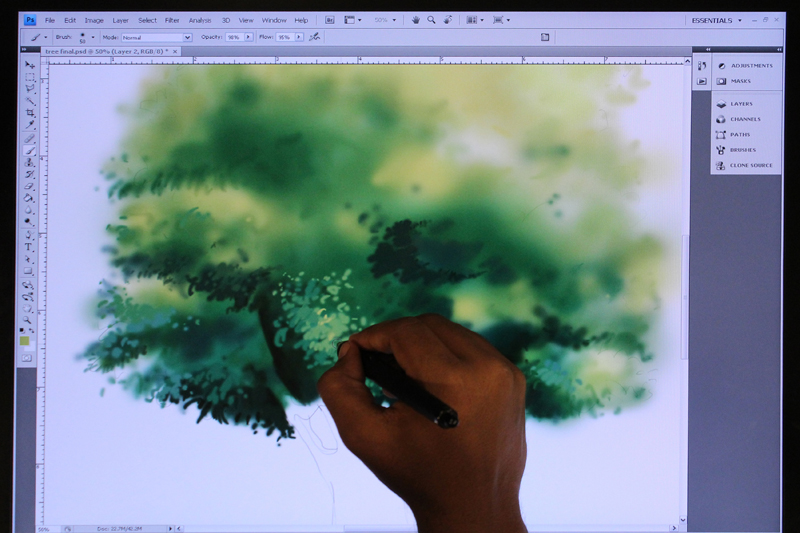Select the Healing Brush tool
The image size is (800, 533).
point(29,138)
